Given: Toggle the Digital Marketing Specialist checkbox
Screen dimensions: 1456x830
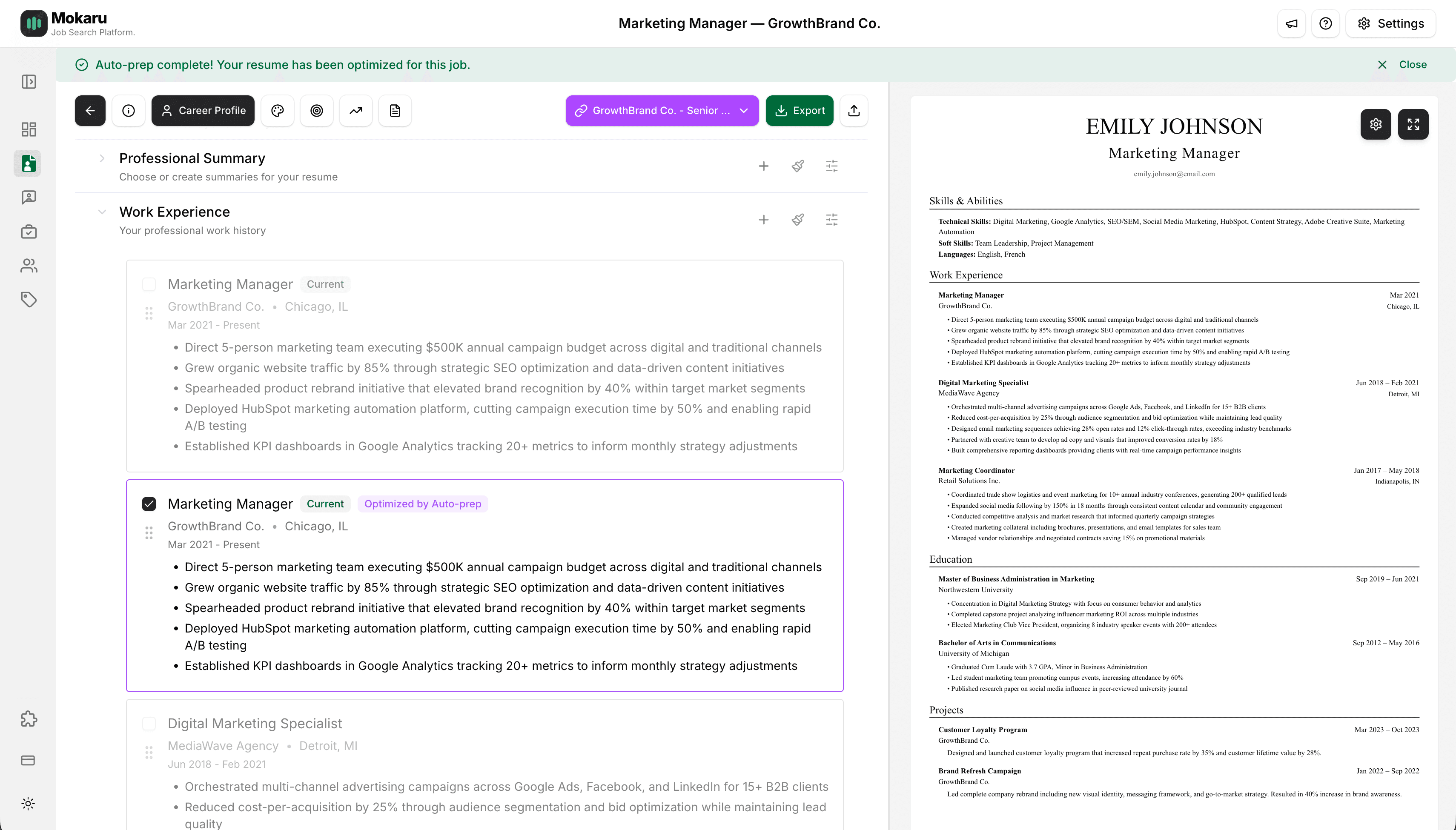Looking at the screenshot, I should [149, 723].
